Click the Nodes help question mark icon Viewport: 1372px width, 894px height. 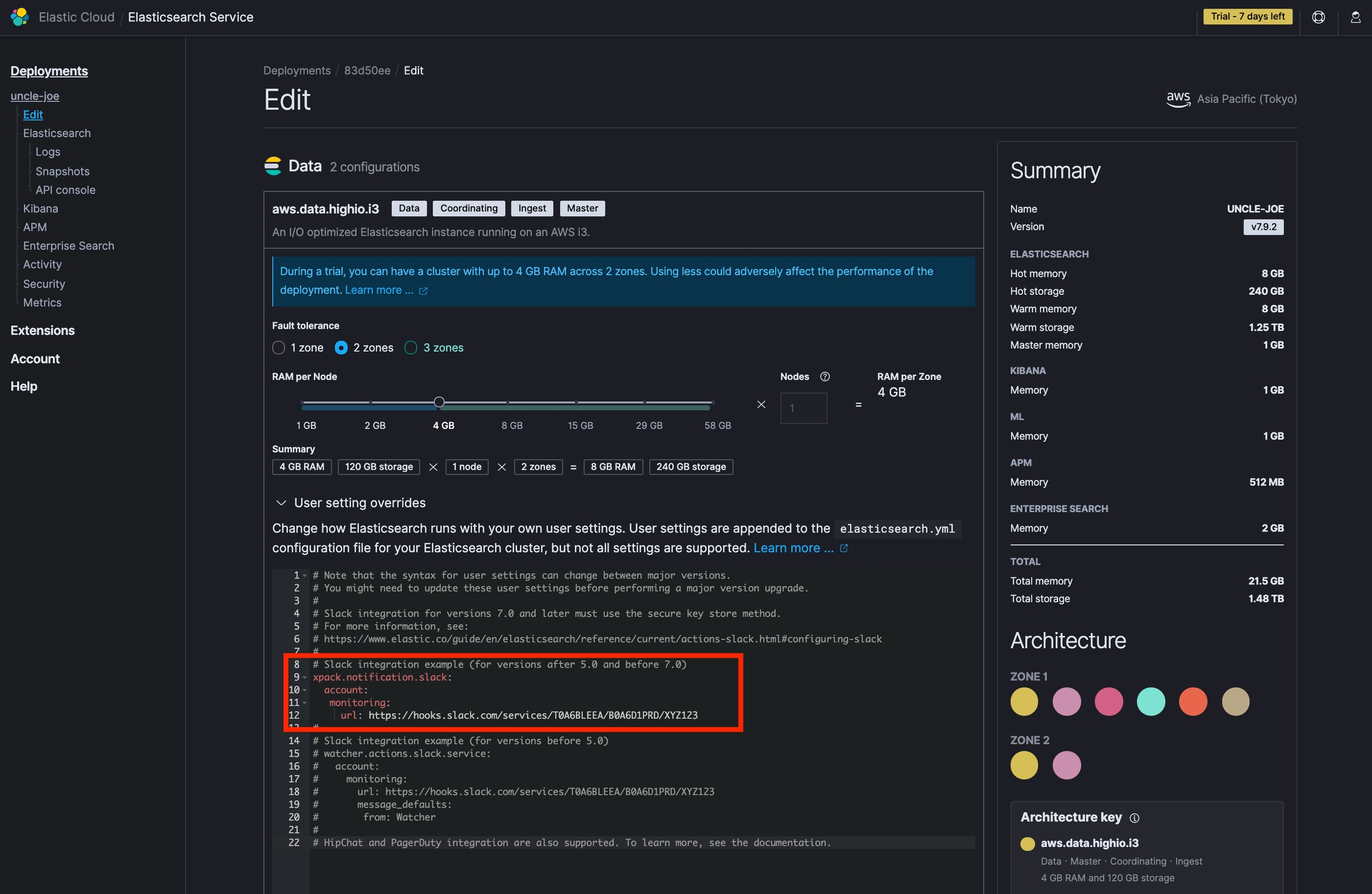point(825,376)
